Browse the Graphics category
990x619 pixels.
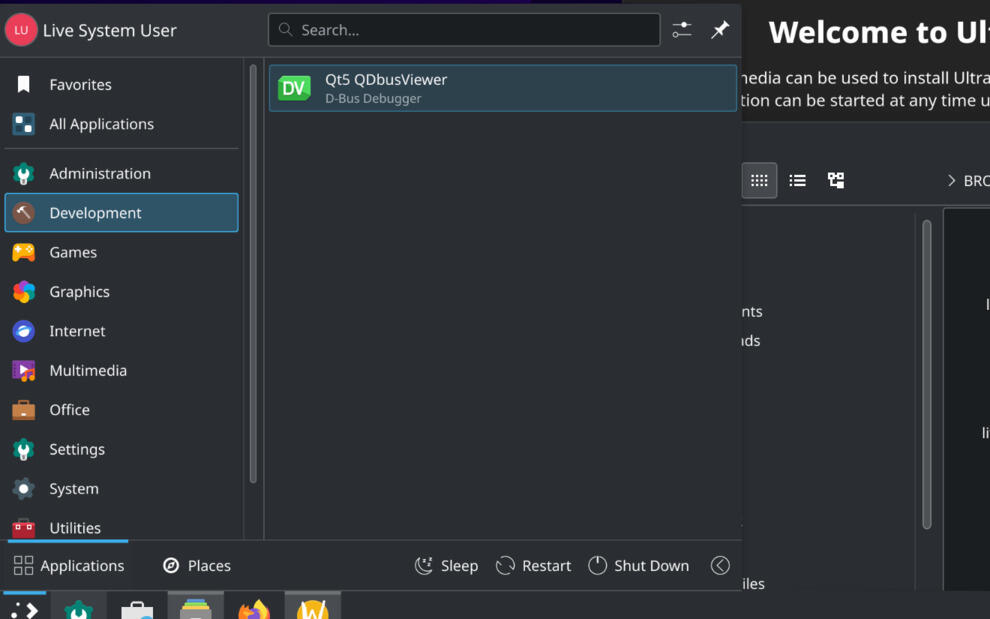click(x=121, y=292)
